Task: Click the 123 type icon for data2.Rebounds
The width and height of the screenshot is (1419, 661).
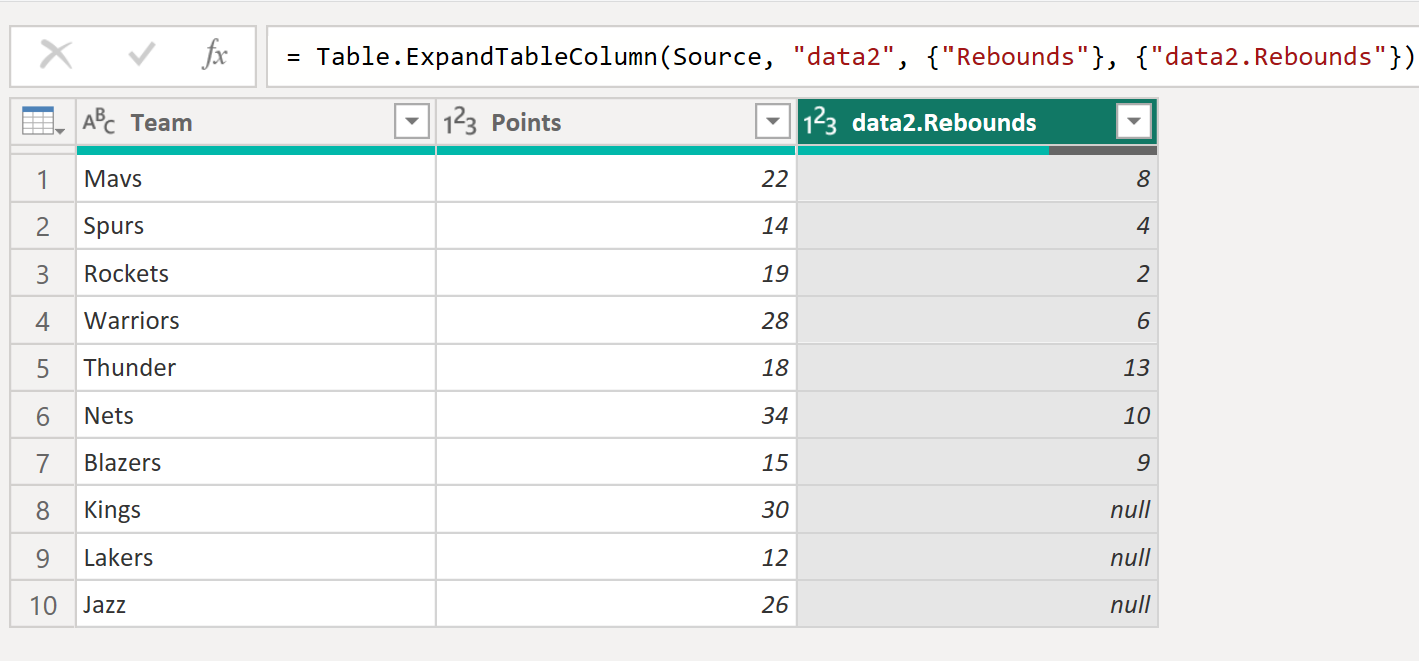Action: click(x=821, y=123)
